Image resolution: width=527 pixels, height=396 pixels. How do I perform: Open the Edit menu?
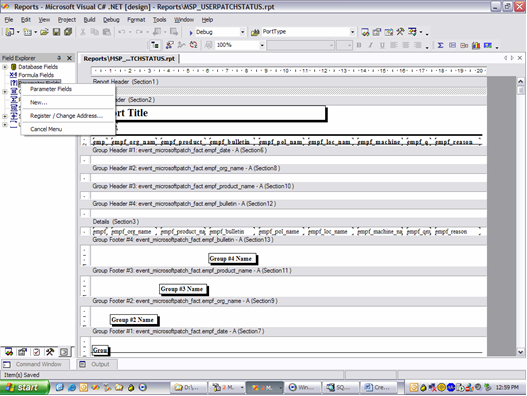click(x=26, y=20)
